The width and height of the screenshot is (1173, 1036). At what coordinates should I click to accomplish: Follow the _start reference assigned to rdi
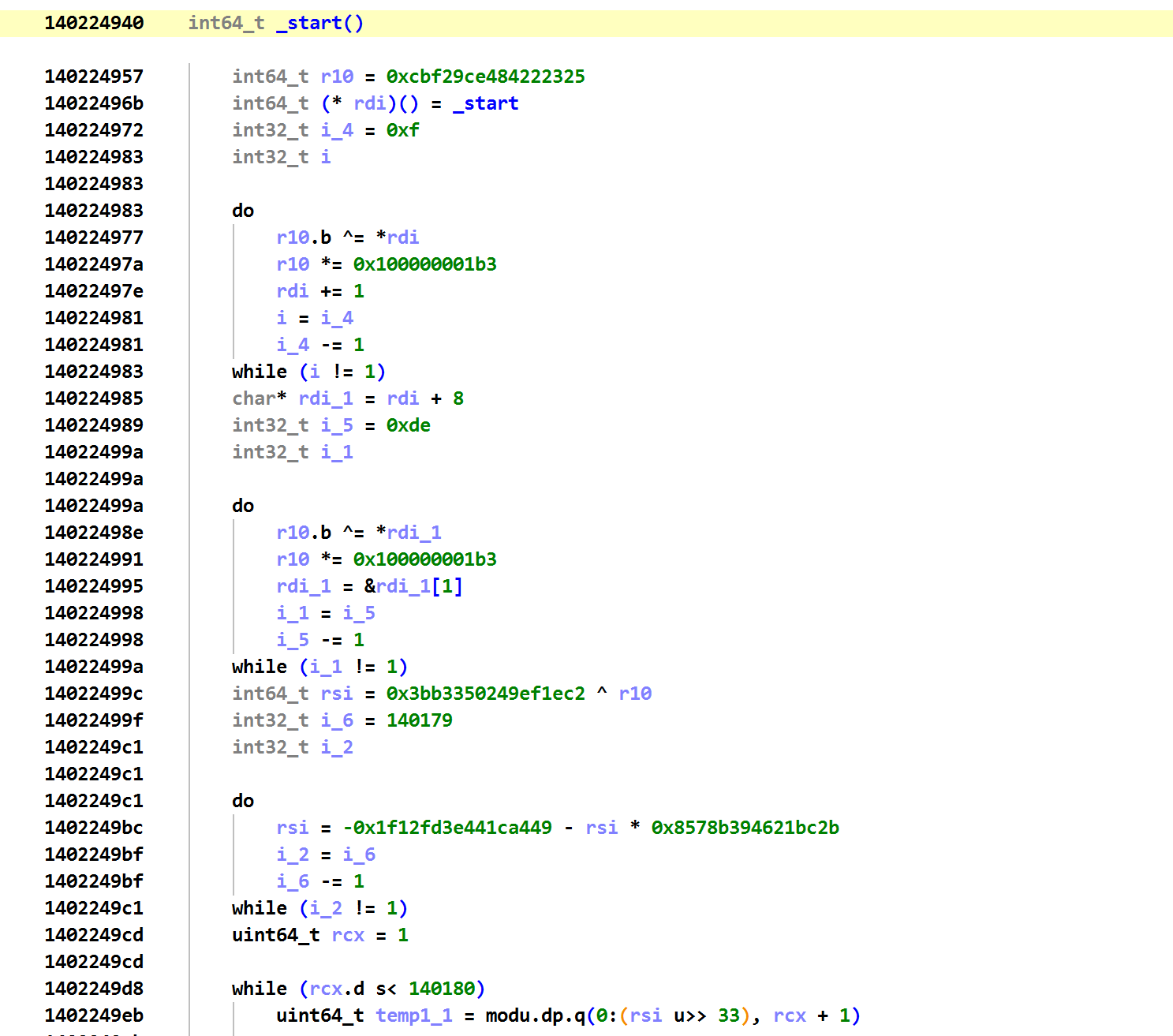[486, 103]
